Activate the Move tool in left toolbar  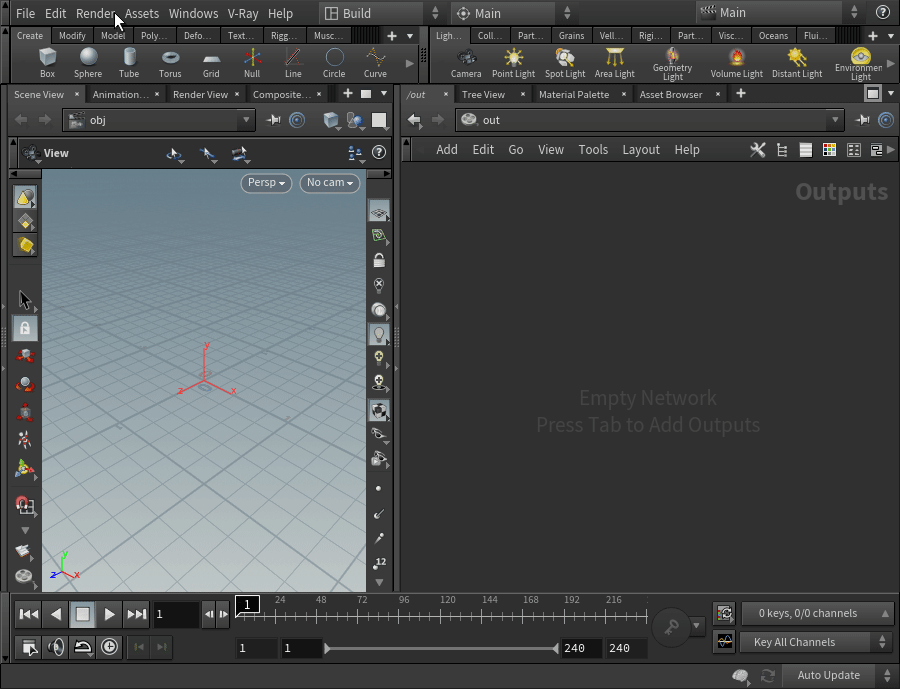click(x=25, y=355)
